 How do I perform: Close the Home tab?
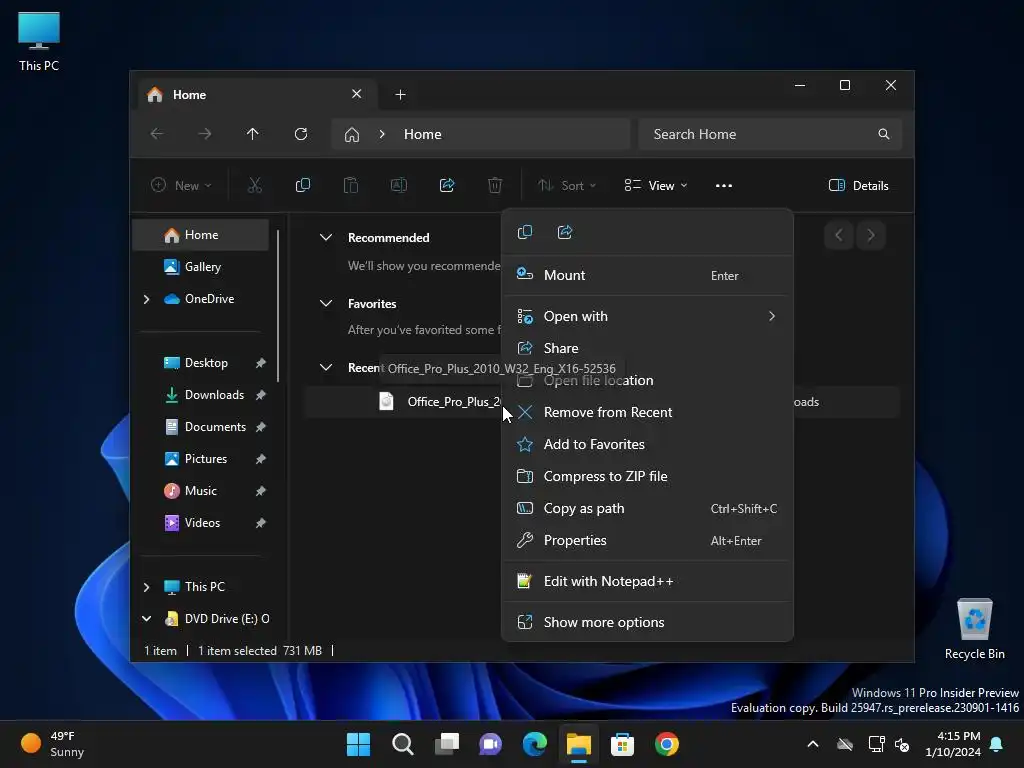click(357, 94)
